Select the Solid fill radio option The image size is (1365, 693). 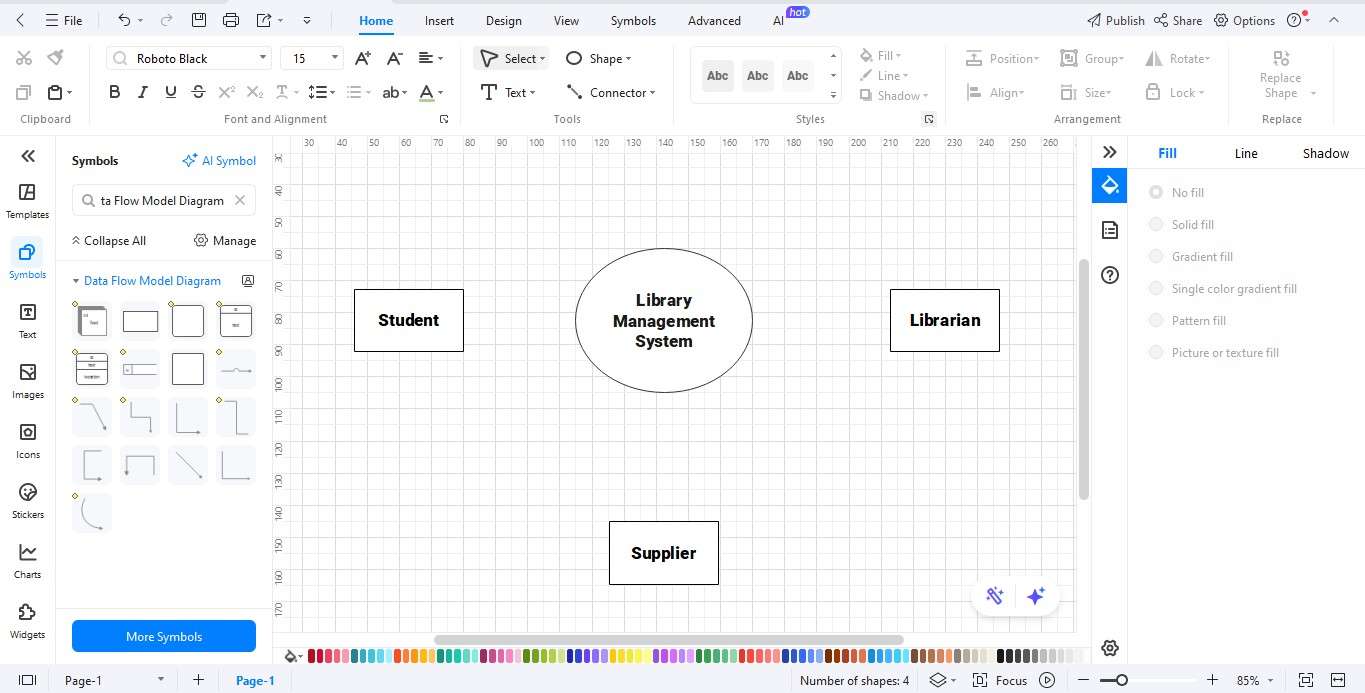1156,224
